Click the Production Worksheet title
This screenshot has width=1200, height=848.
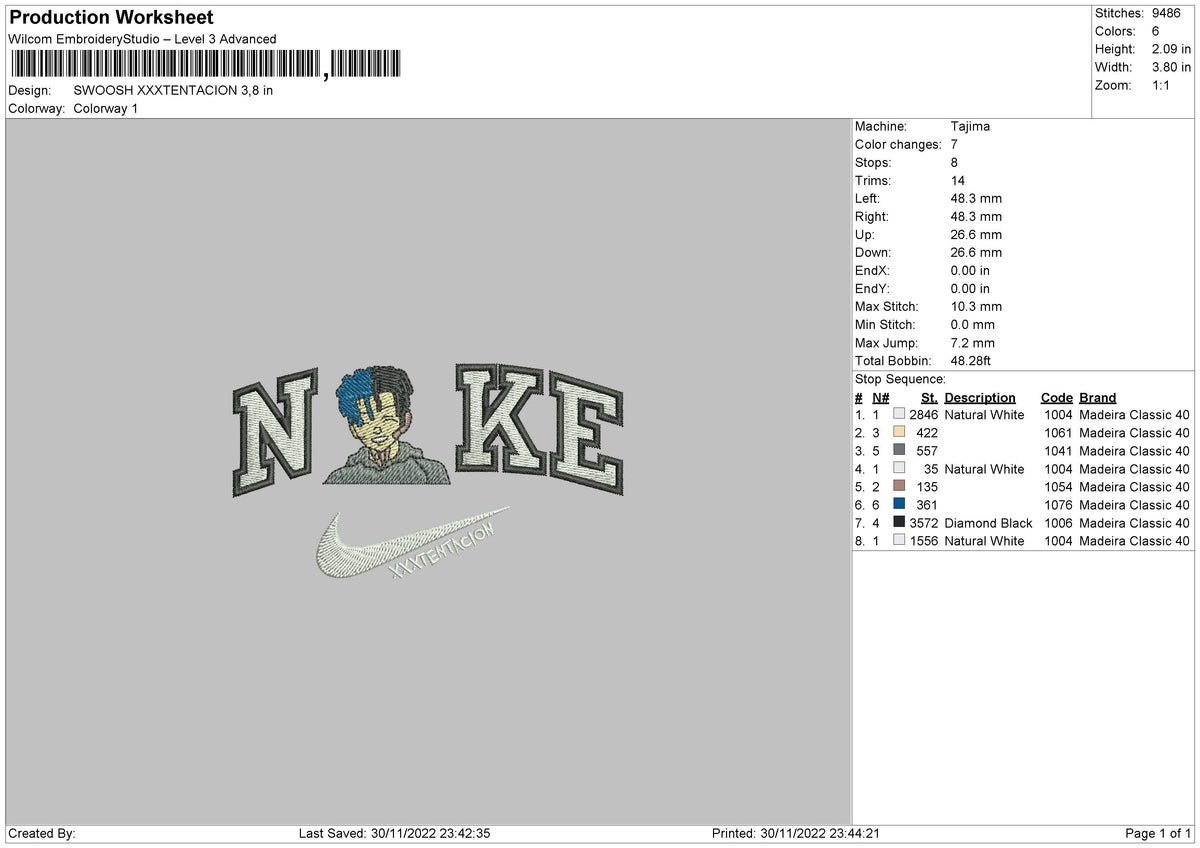click(x=110, y=17)
